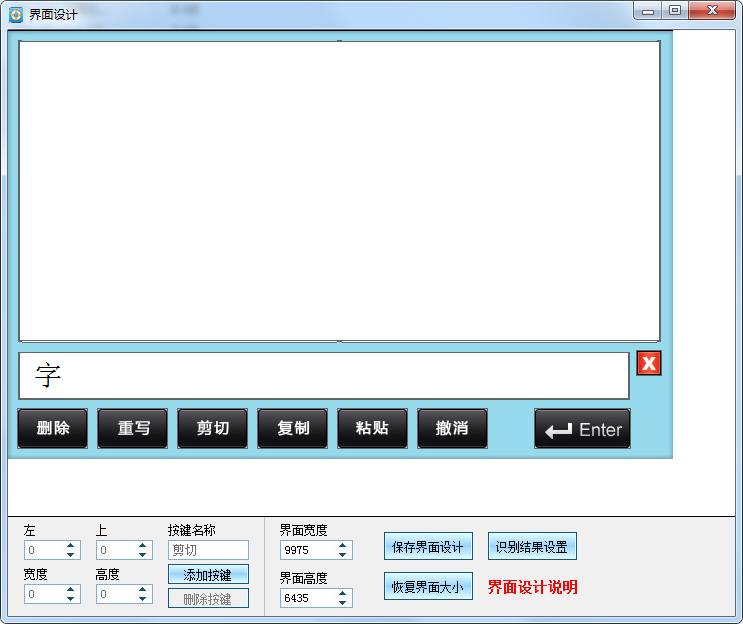Increase 界面宽度 using up arrow

[343, 546]
